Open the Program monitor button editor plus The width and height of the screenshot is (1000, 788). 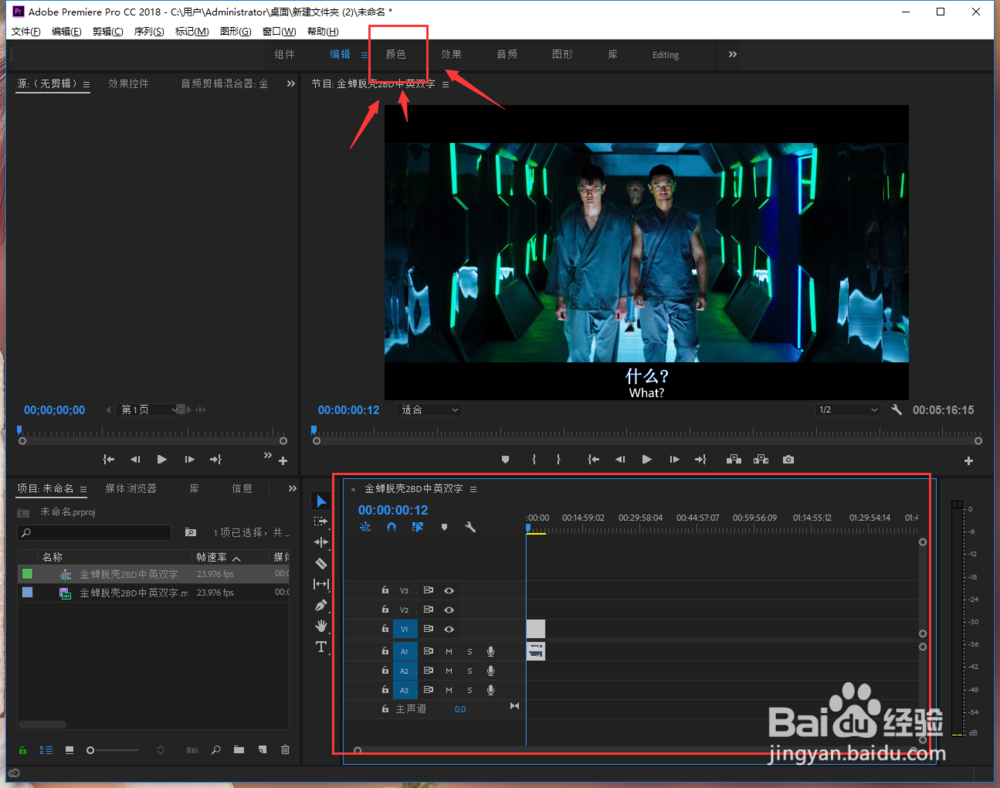point(968,460)
